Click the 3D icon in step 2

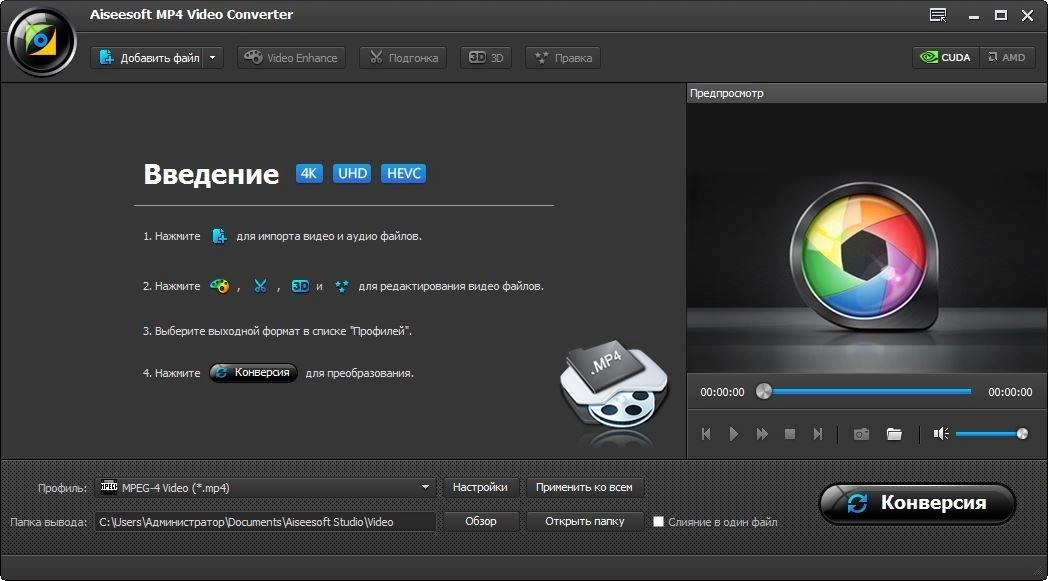(299, 286)
